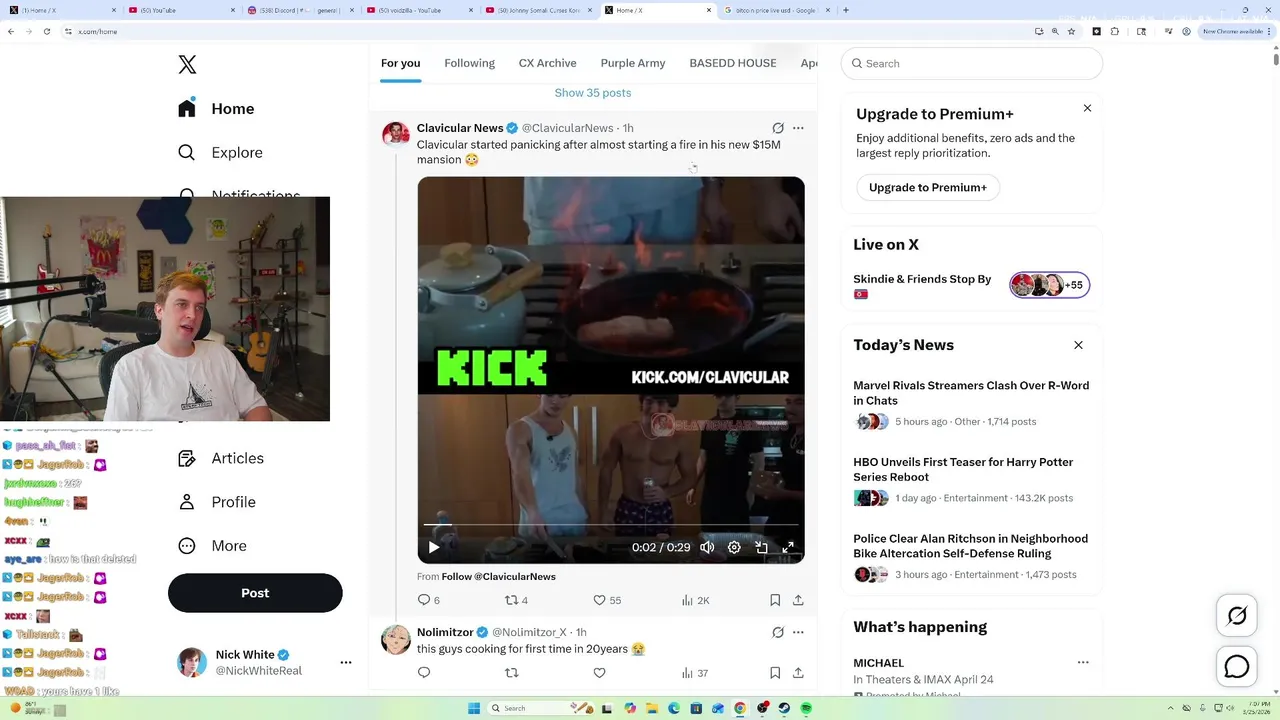Open the Windows Start menu
Viewport: 1280px width, 720px height.
474,708
